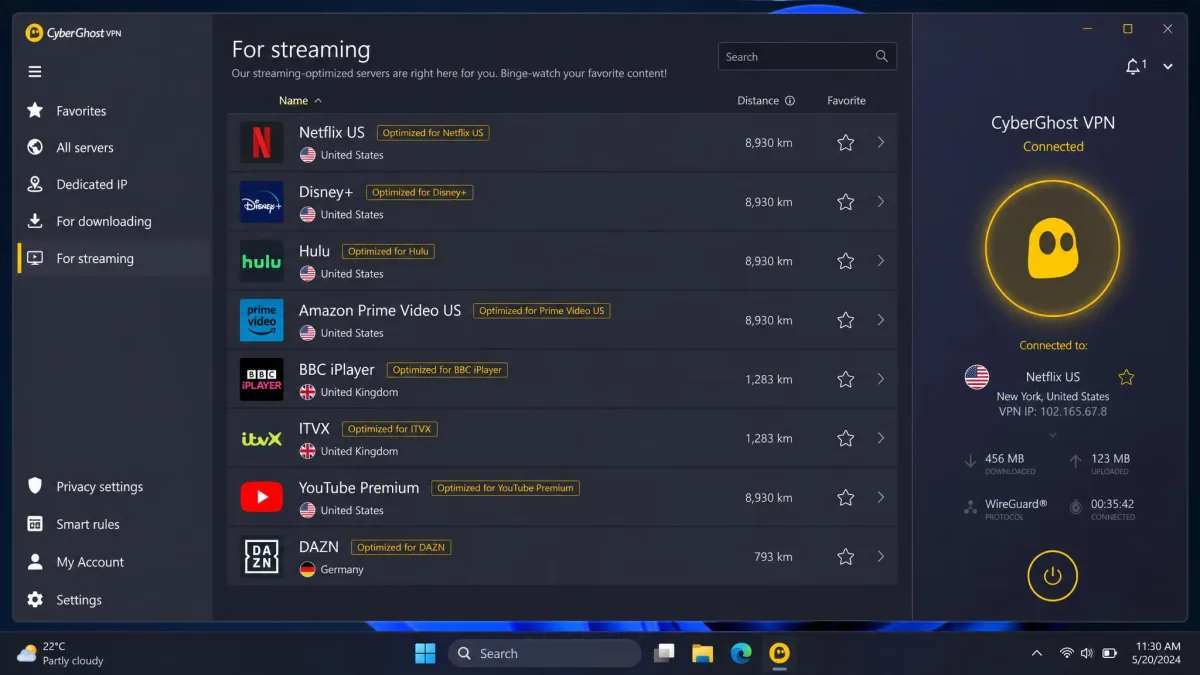Sort servers by Name column
The height and width of the screenshot is (675, 1200).
[x=300, y=101]
